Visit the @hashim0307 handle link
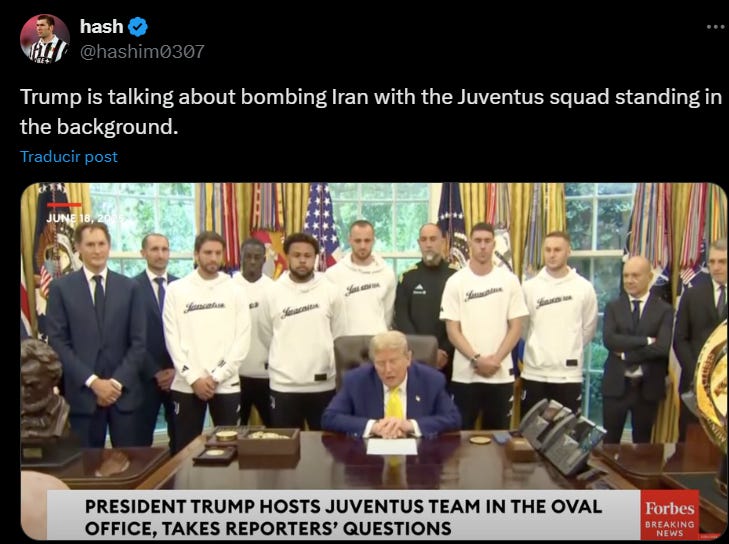Viewport: 729px width, 544px height. (142, 51)
